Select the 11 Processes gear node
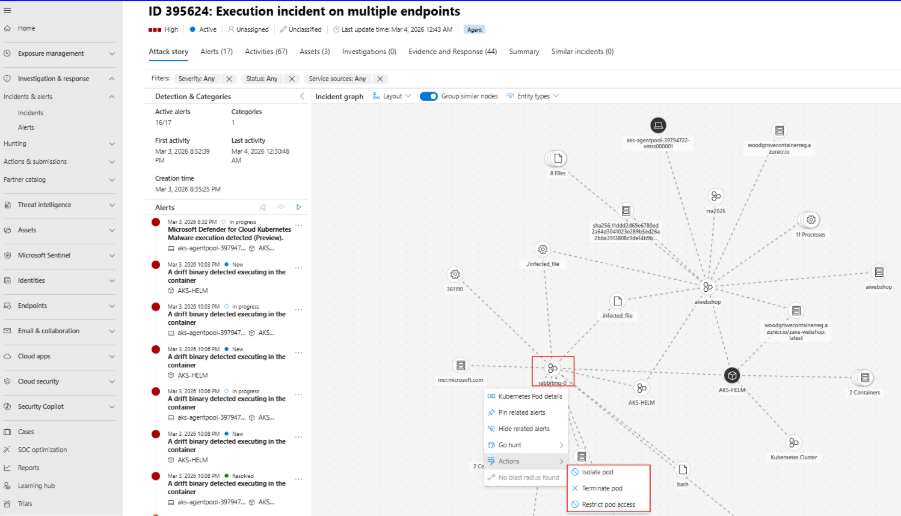Image resolution: width=901 pixels, height=516 pixels. click(x=810, y=220)
